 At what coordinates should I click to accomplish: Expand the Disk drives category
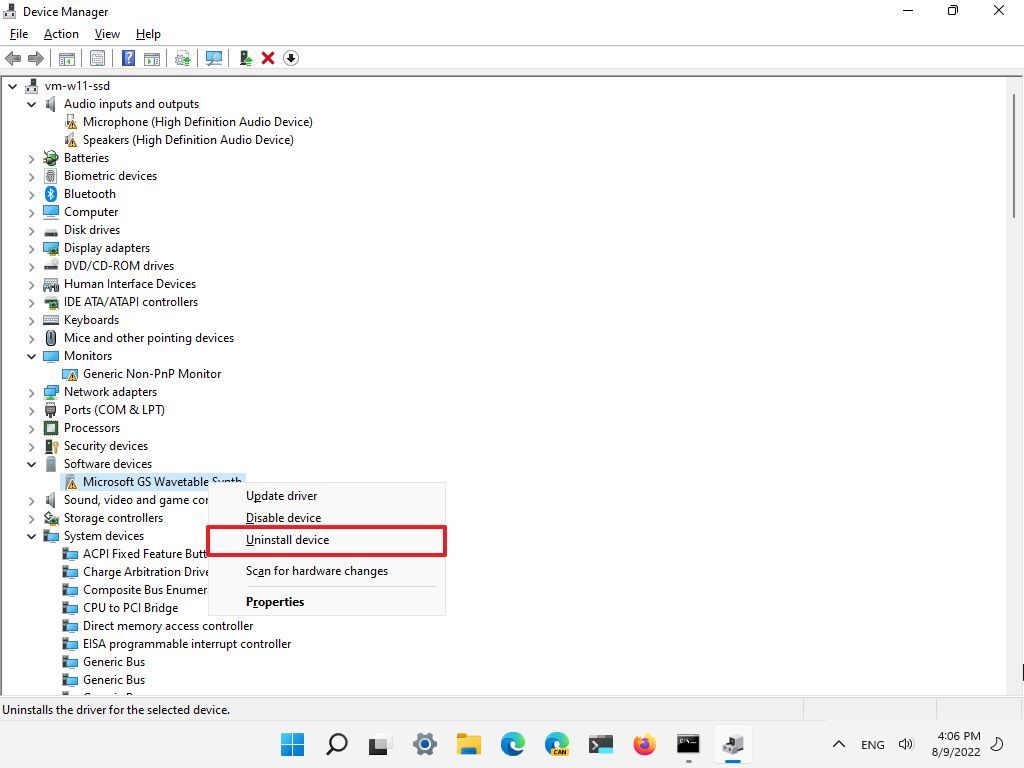pos(31,230)
